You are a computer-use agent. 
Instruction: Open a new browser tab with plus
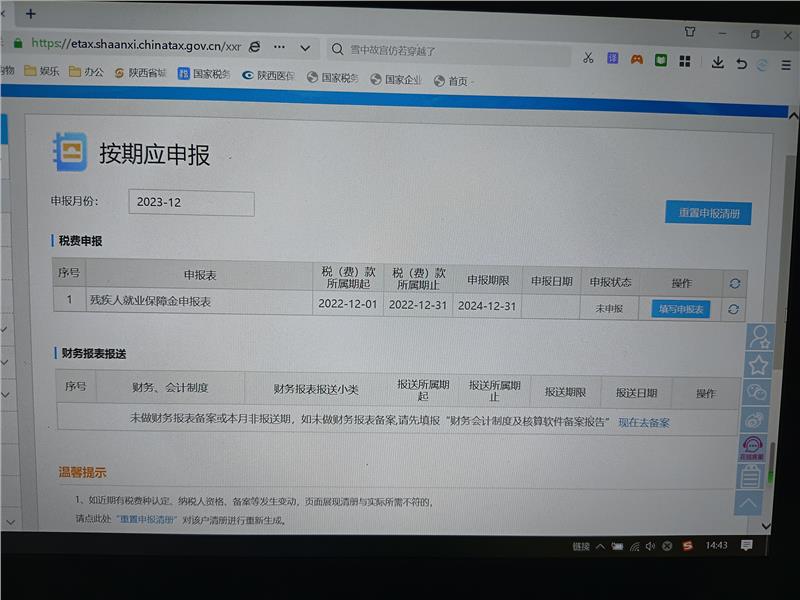coord(30,14)
